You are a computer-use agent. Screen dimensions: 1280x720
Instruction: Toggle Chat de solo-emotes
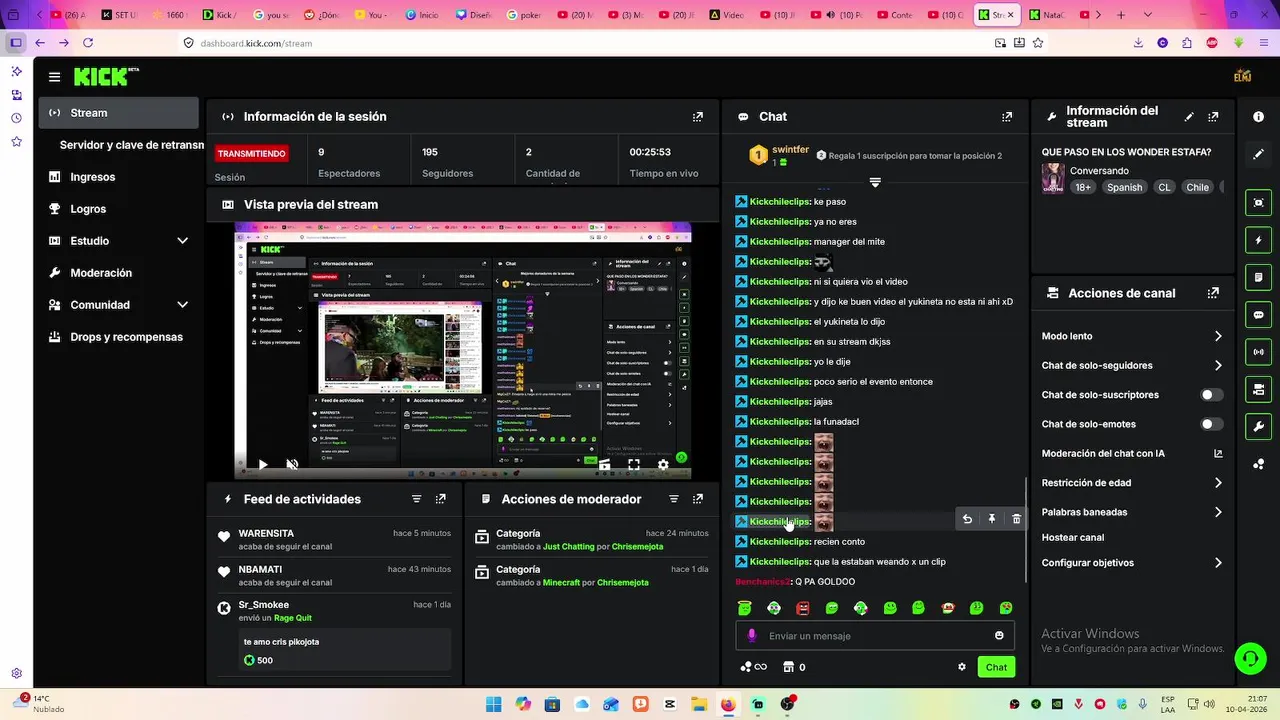(x=1211, y=424)
